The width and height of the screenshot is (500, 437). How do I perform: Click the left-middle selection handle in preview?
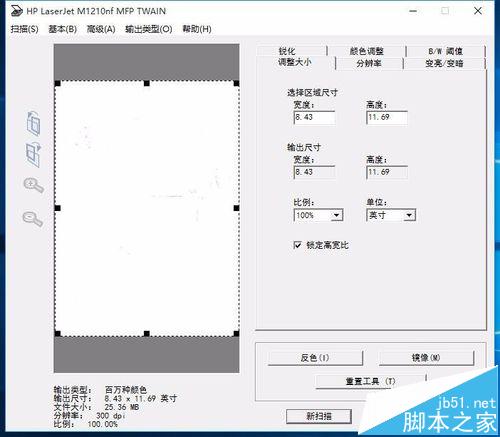pyautogui.click(x=58, y=208)
